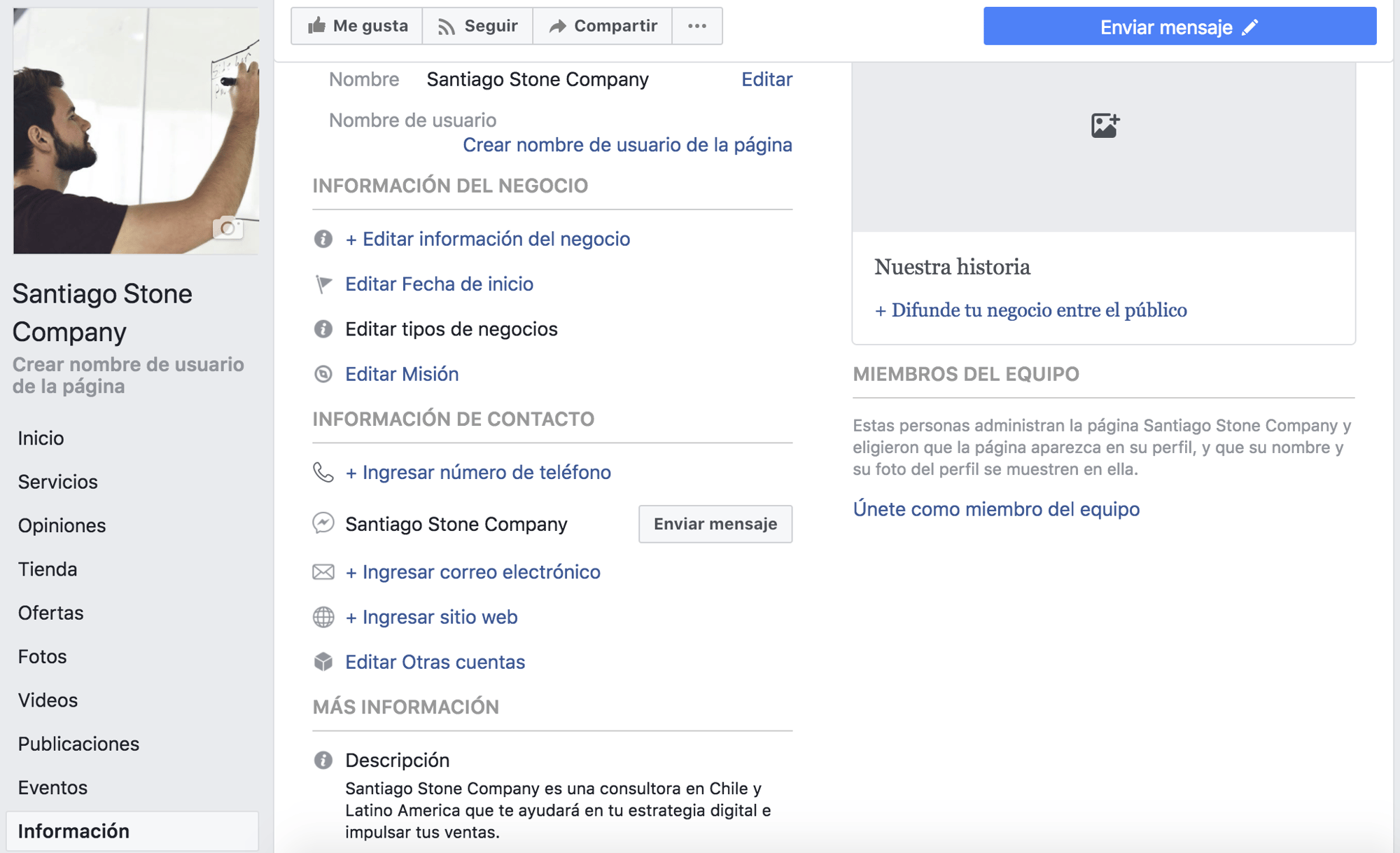Open Fotos in sidebar

pos(42,656)
